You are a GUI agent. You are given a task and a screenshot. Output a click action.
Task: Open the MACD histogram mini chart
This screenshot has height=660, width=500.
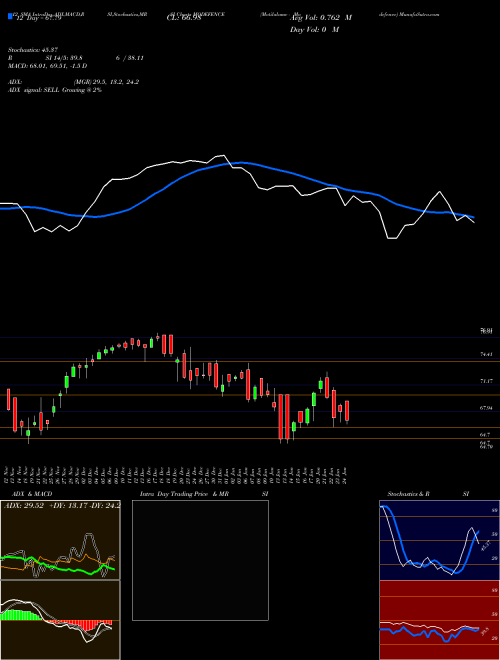pos(60,620)
